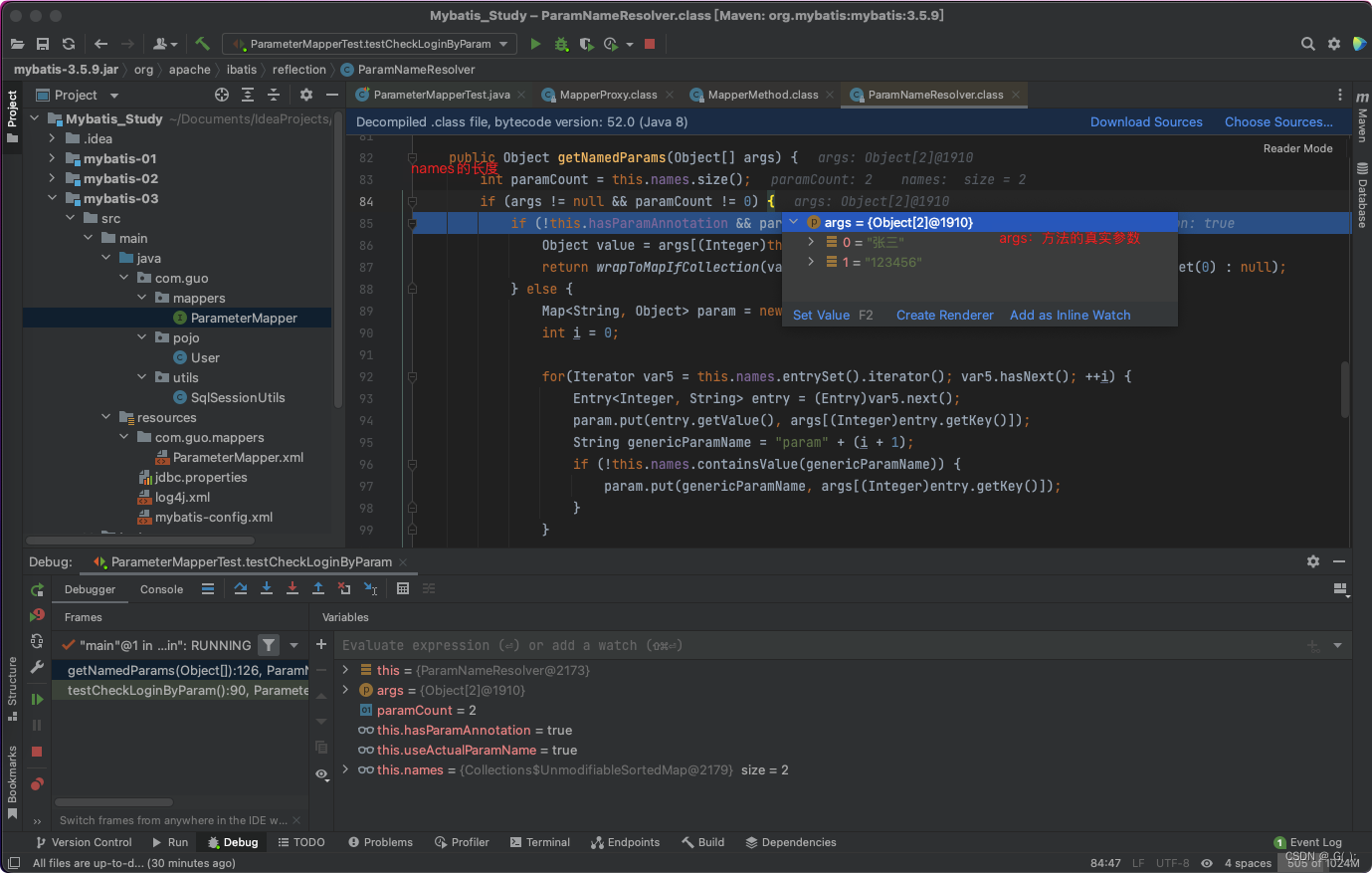The width and height of the screenshot is (1372, 873).
Task: Add a new watch with the plus icon
Action: pyautogui.click(x=321, y=644)
